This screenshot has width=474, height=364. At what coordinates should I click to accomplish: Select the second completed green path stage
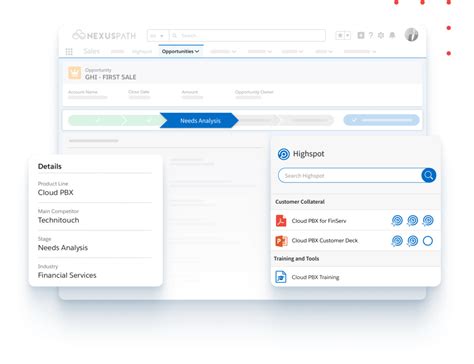(145, 120)
